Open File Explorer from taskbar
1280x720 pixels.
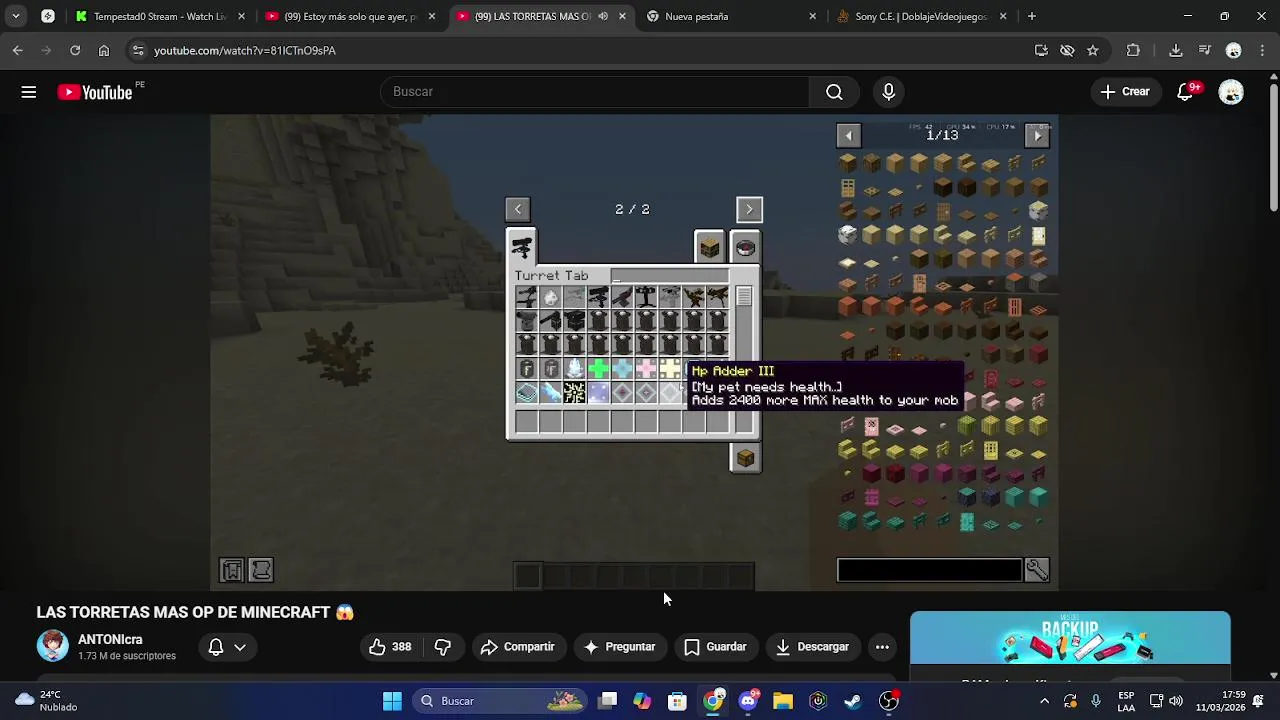pyautogui.click(x=783, y=701)
